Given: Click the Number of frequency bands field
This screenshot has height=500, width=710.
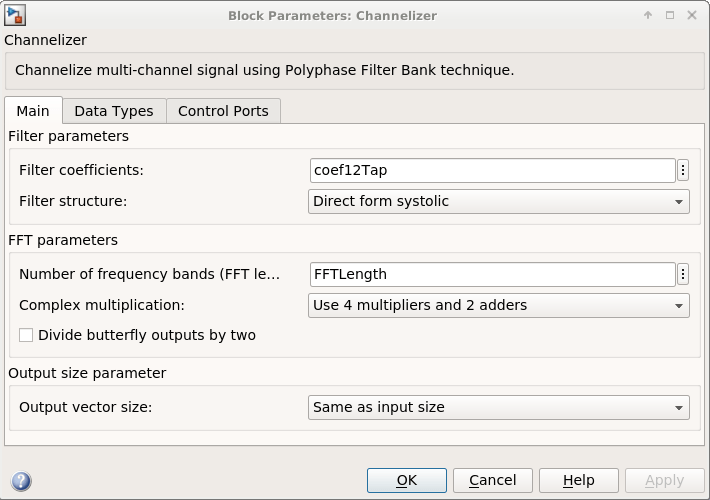Looking at the screenshot, I should click(x=492, y=274).
